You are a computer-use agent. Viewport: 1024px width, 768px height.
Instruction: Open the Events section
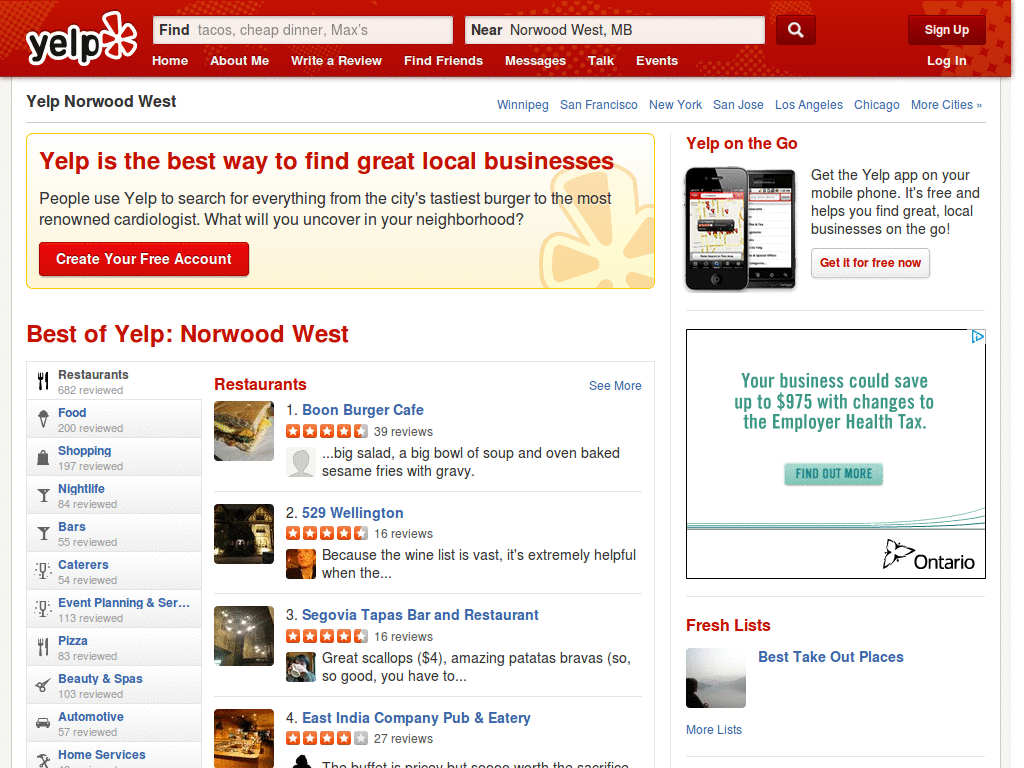(657, 61)
